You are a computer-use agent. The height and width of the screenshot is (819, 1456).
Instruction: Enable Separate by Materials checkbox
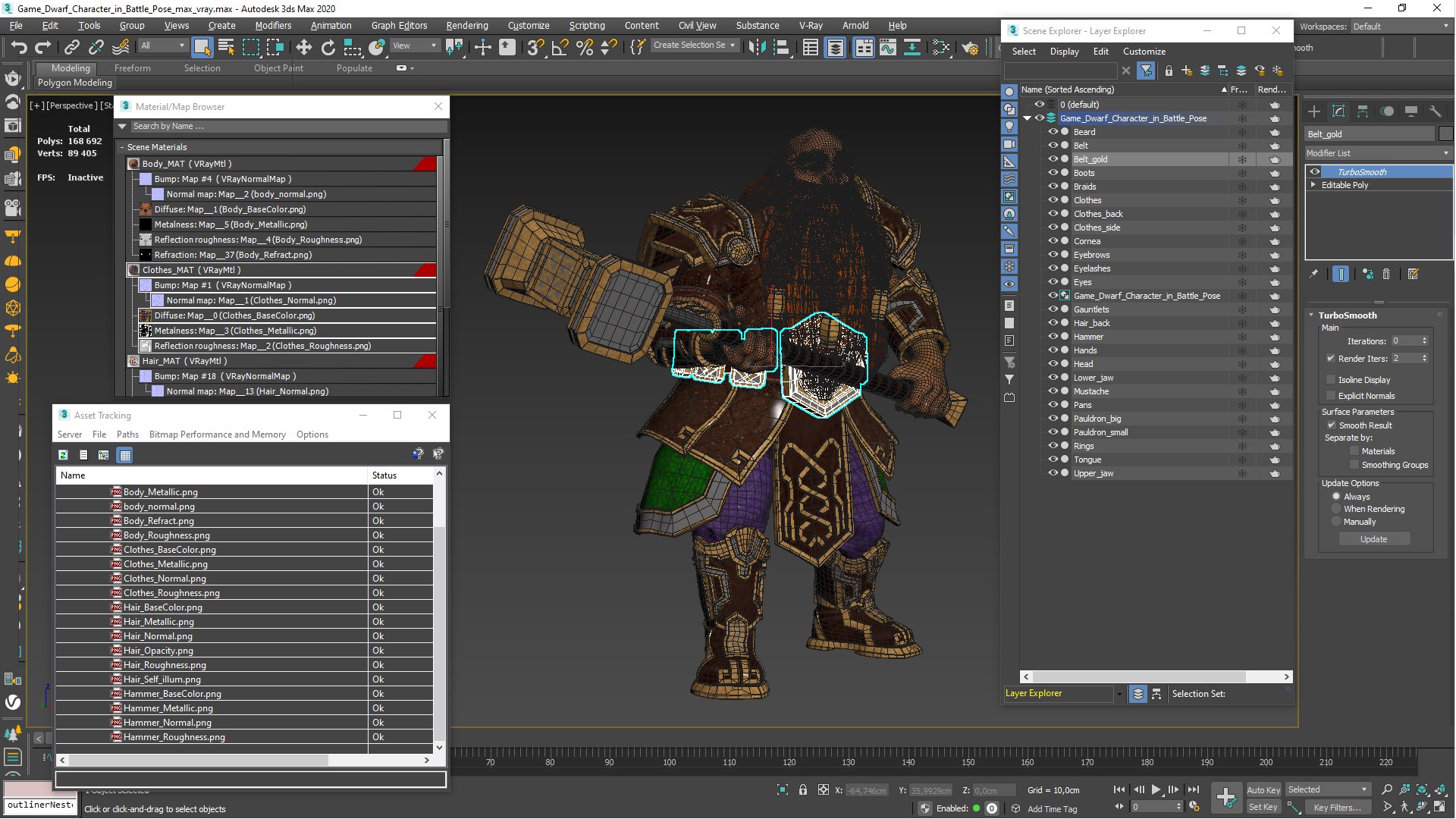[x=1354, y=451]
